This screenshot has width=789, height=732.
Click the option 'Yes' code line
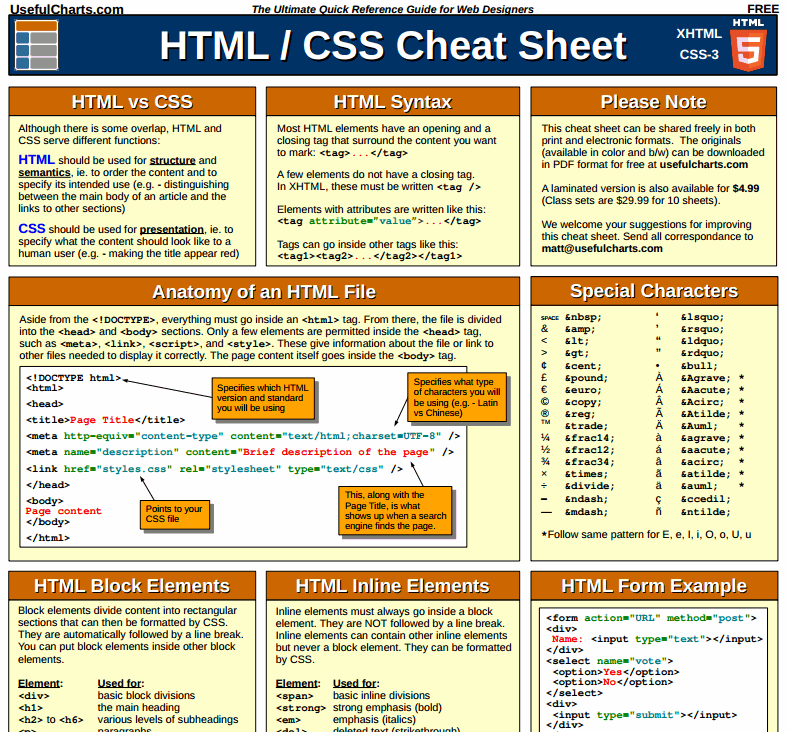click(616, 672)
